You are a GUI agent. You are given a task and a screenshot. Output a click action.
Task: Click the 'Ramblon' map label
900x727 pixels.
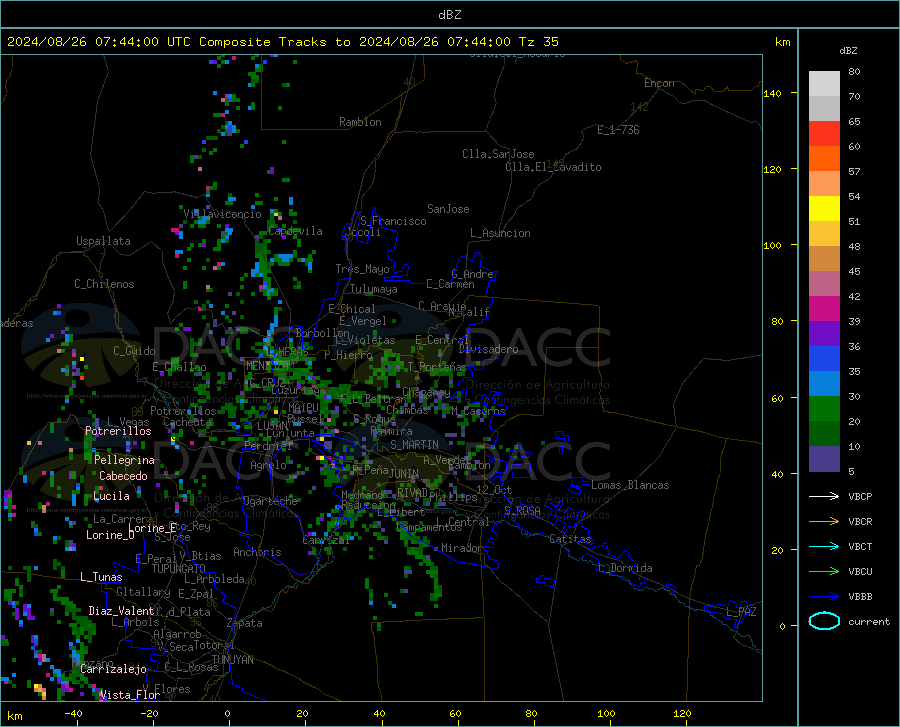[360, 122]
